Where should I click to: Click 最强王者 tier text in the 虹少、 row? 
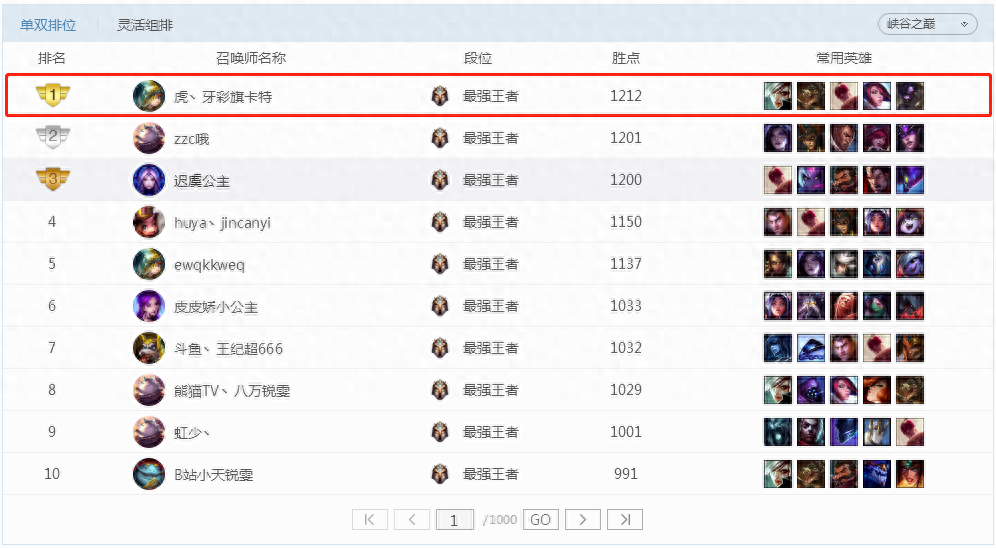[x=490, y=432]
